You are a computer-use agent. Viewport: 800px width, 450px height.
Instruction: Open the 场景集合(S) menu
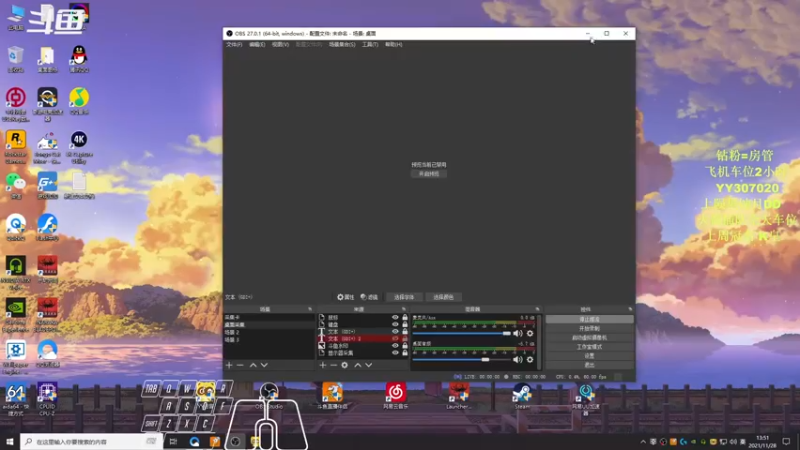(x=342, y=44)
